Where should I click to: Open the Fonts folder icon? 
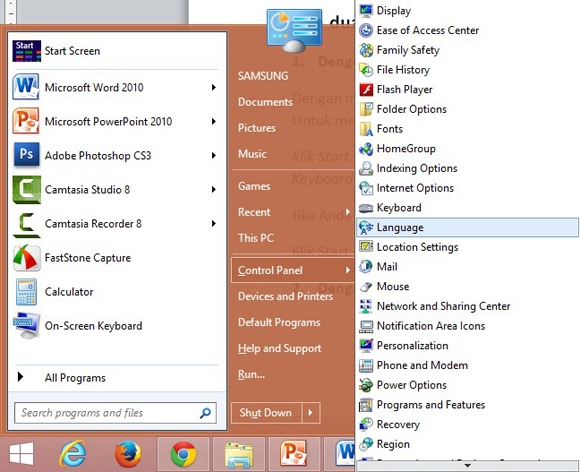pyautogui.click(x=366, y=129)
